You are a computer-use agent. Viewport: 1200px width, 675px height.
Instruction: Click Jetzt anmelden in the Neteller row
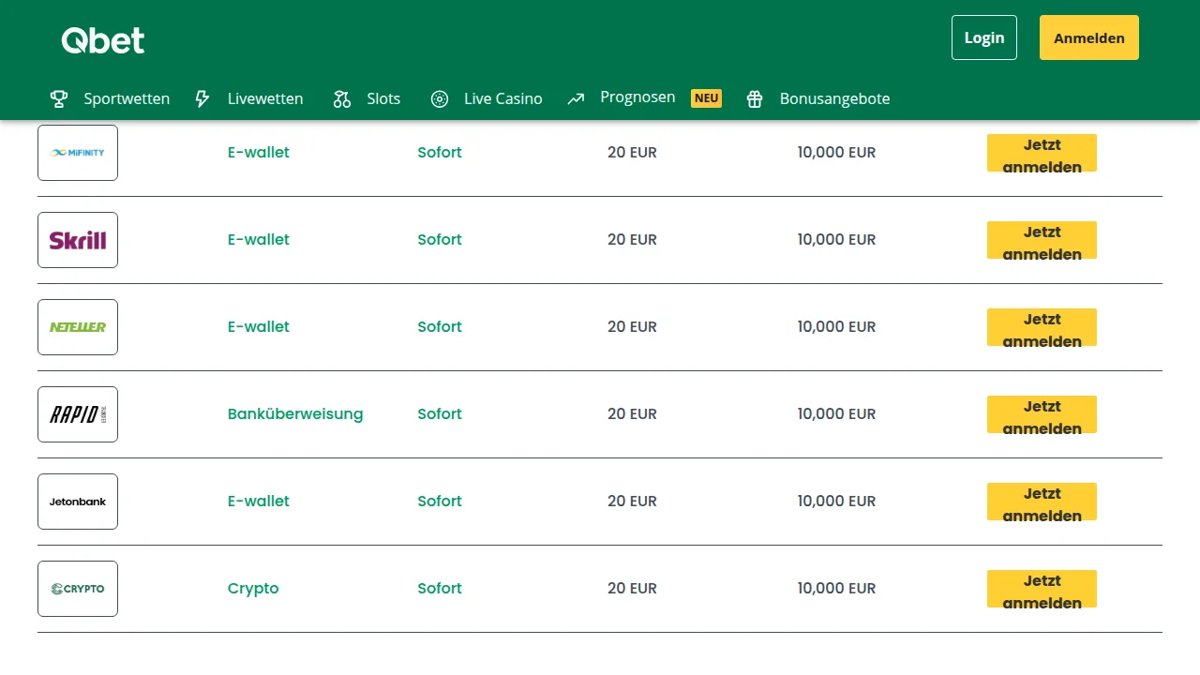pos(1042,327)
